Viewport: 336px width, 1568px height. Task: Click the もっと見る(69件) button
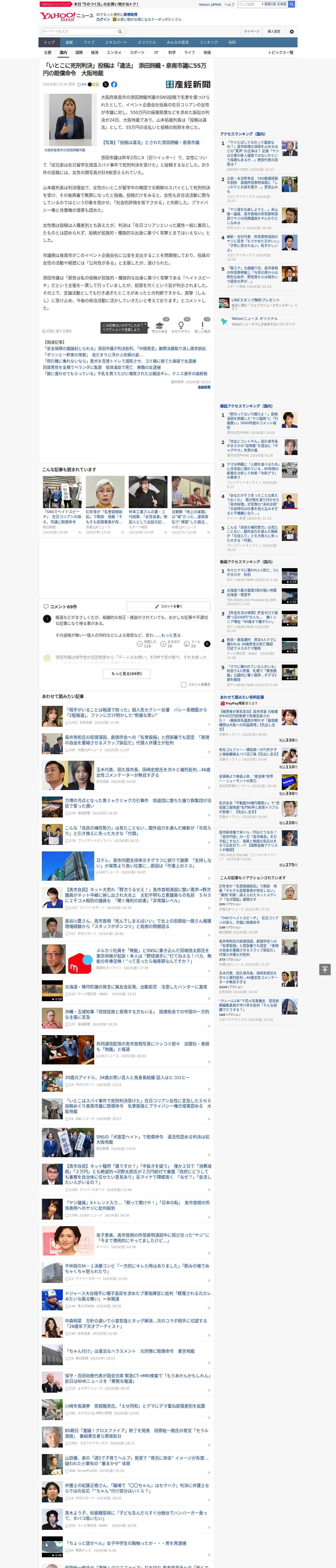click(127, 673)
